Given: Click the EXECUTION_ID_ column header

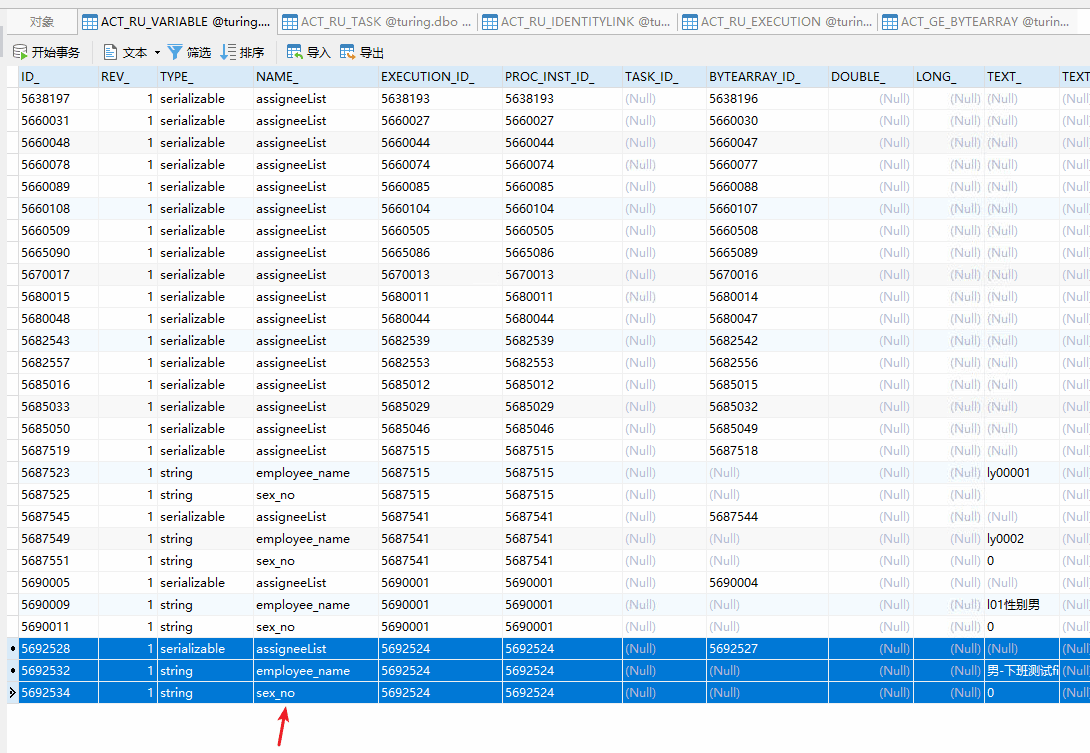Looking at the screenshot, I should pyautogui.click(x=440, y=76).
